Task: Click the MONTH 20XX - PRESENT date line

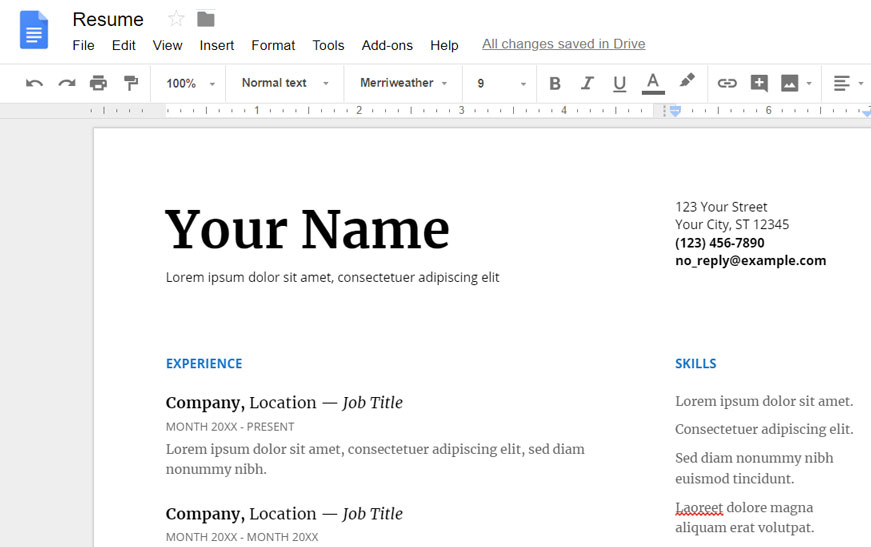Action: (230, 427)
